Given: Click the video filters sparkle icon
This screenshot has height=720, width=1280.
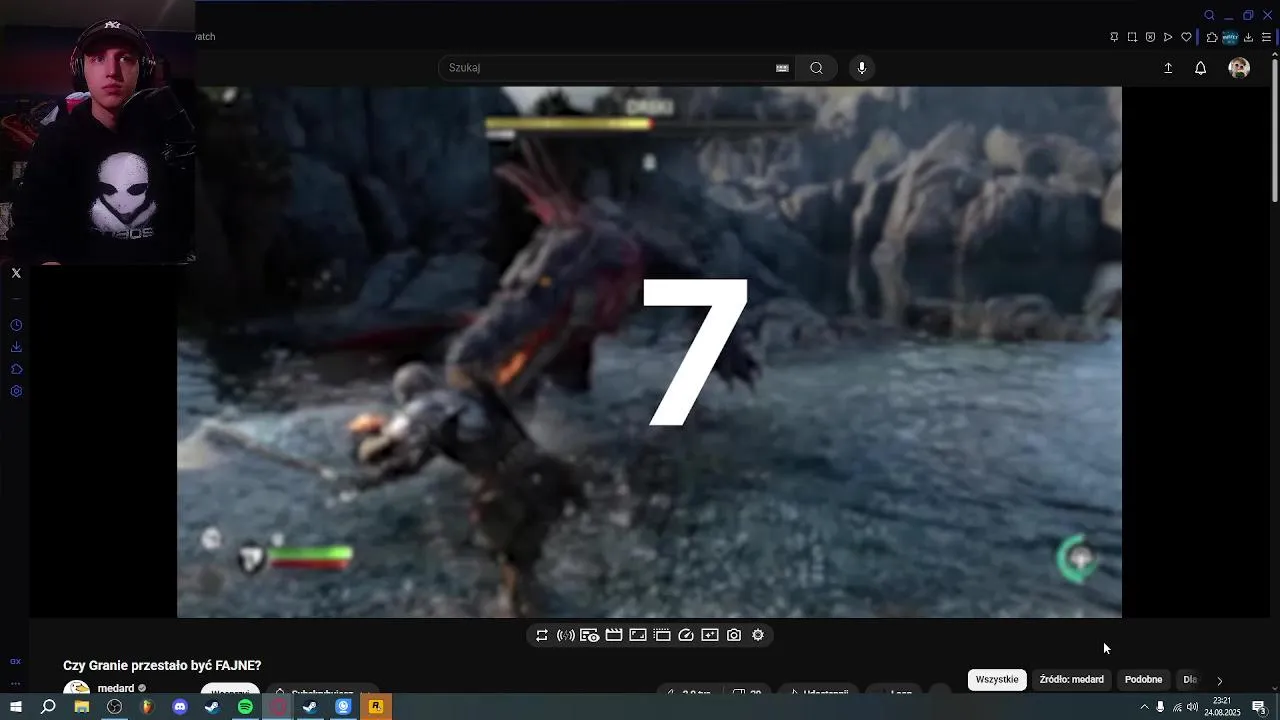Looking at the screenshot, I should coord(710,635).
